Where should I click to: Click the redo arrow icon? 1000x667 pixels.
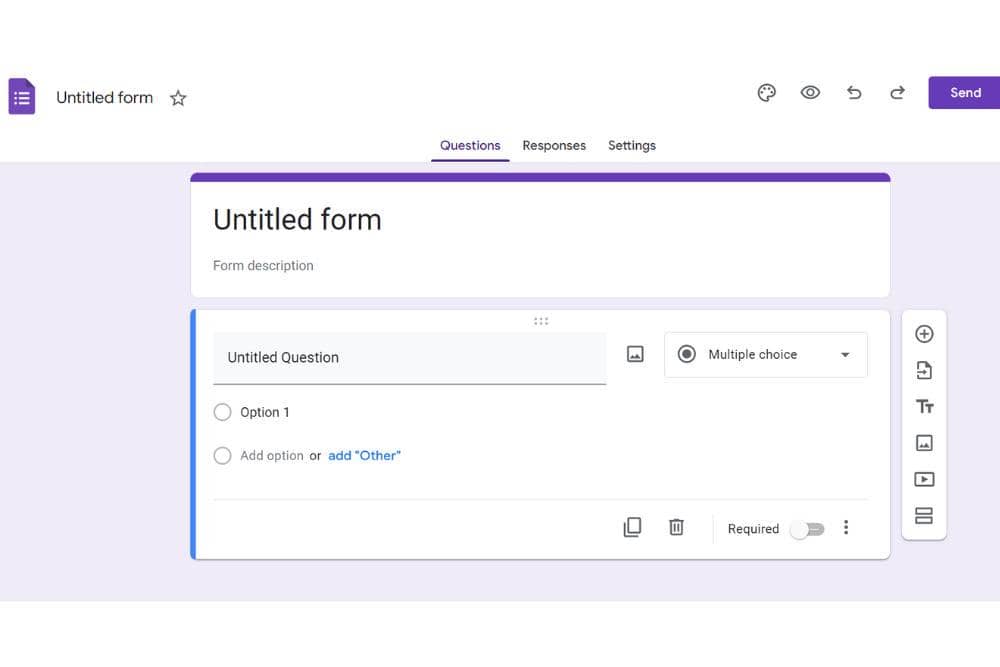pyautogui.click(x=897, y=93)
